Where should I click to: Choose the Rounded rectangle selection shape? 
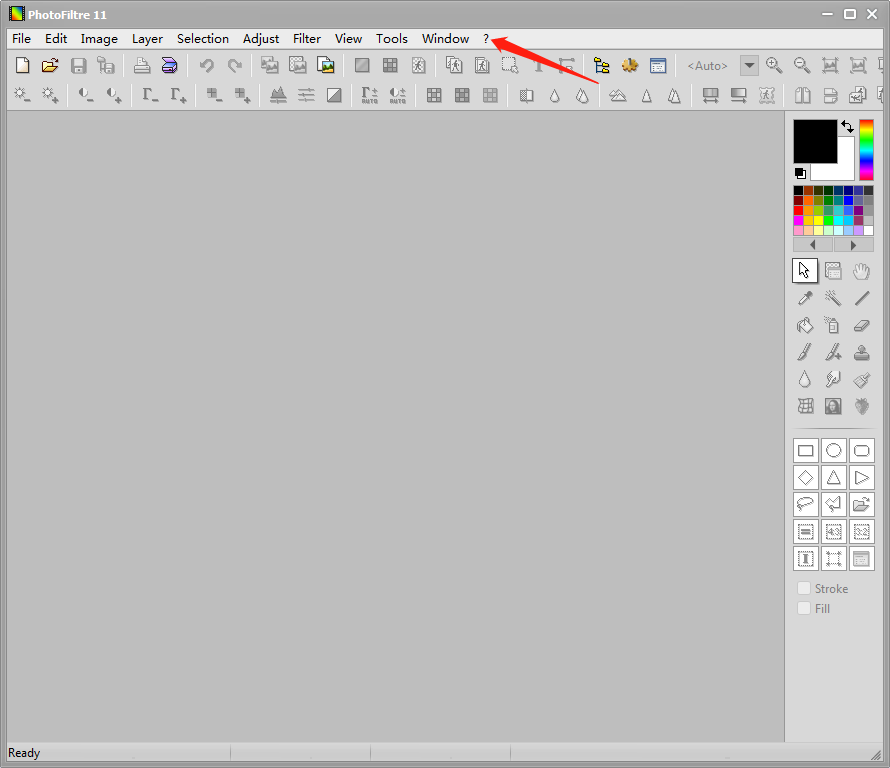[x=862, y=451]
